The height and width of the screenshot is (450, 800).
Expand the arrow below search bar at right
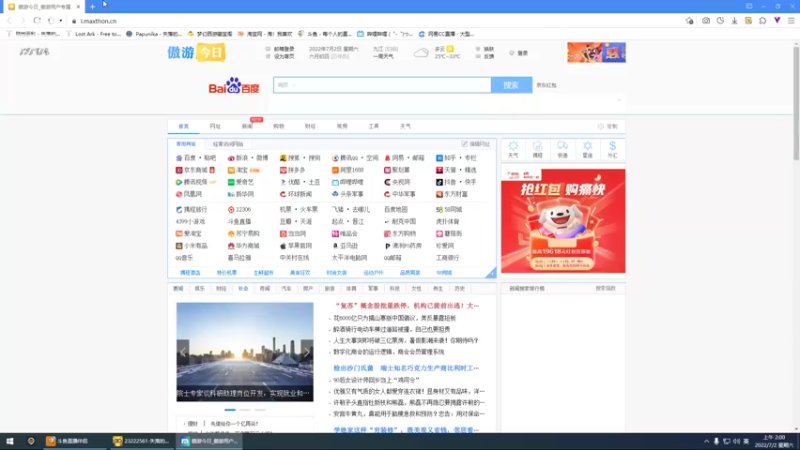(x=619, y=100)
